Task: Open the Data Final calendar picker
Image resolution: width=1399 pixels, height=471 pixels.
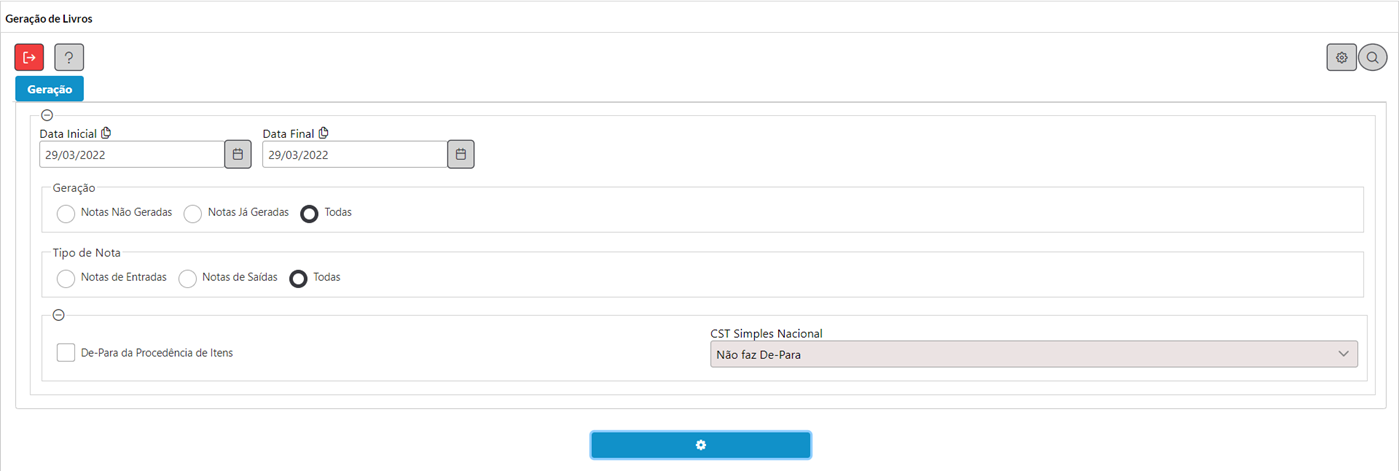Action: click(x=461, y=154)
